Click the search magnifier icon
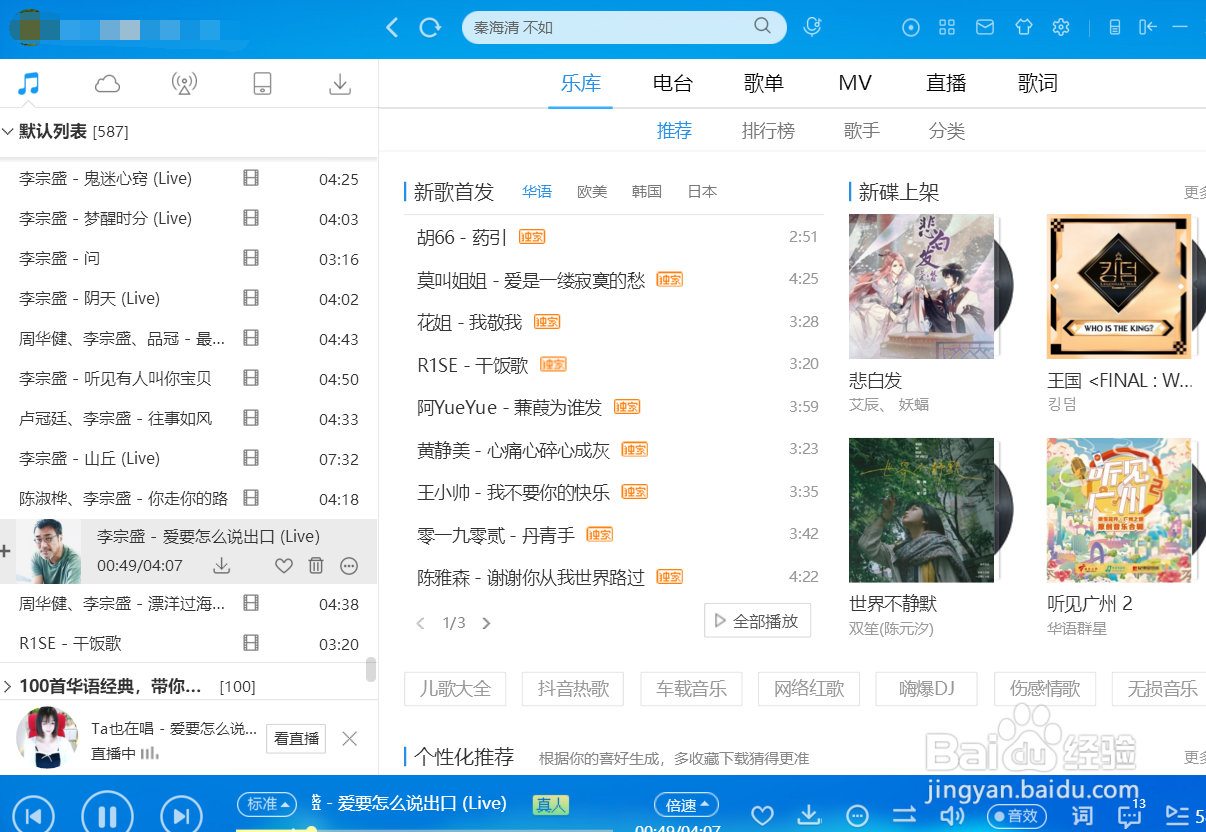The width and height of the screenshot is (1206, 832). coord(762,26)
